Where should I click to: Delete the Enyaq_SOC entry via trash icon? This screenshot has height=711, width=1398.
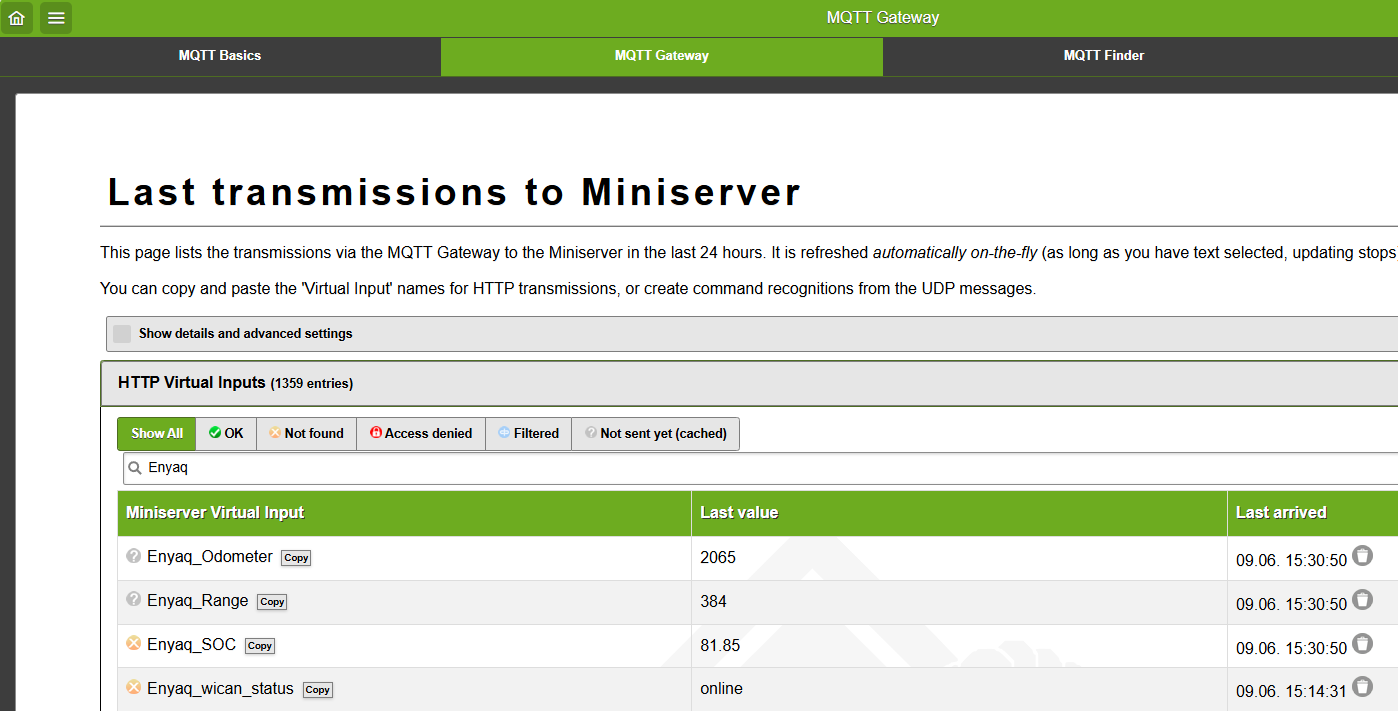[1362, 643]
